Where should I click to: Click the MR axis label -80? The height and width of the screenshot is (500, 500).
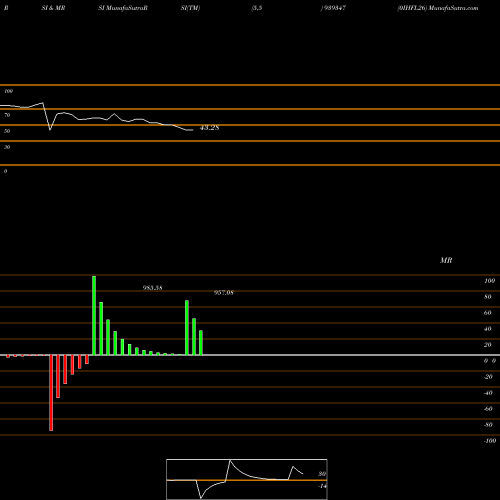click(488, 425)
